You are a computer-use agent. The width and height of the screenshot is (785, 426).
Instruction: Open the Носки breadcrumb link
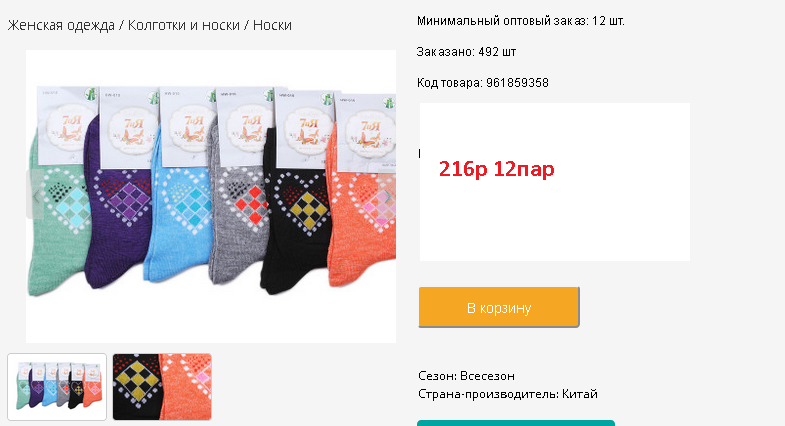(x=272, y=25)
